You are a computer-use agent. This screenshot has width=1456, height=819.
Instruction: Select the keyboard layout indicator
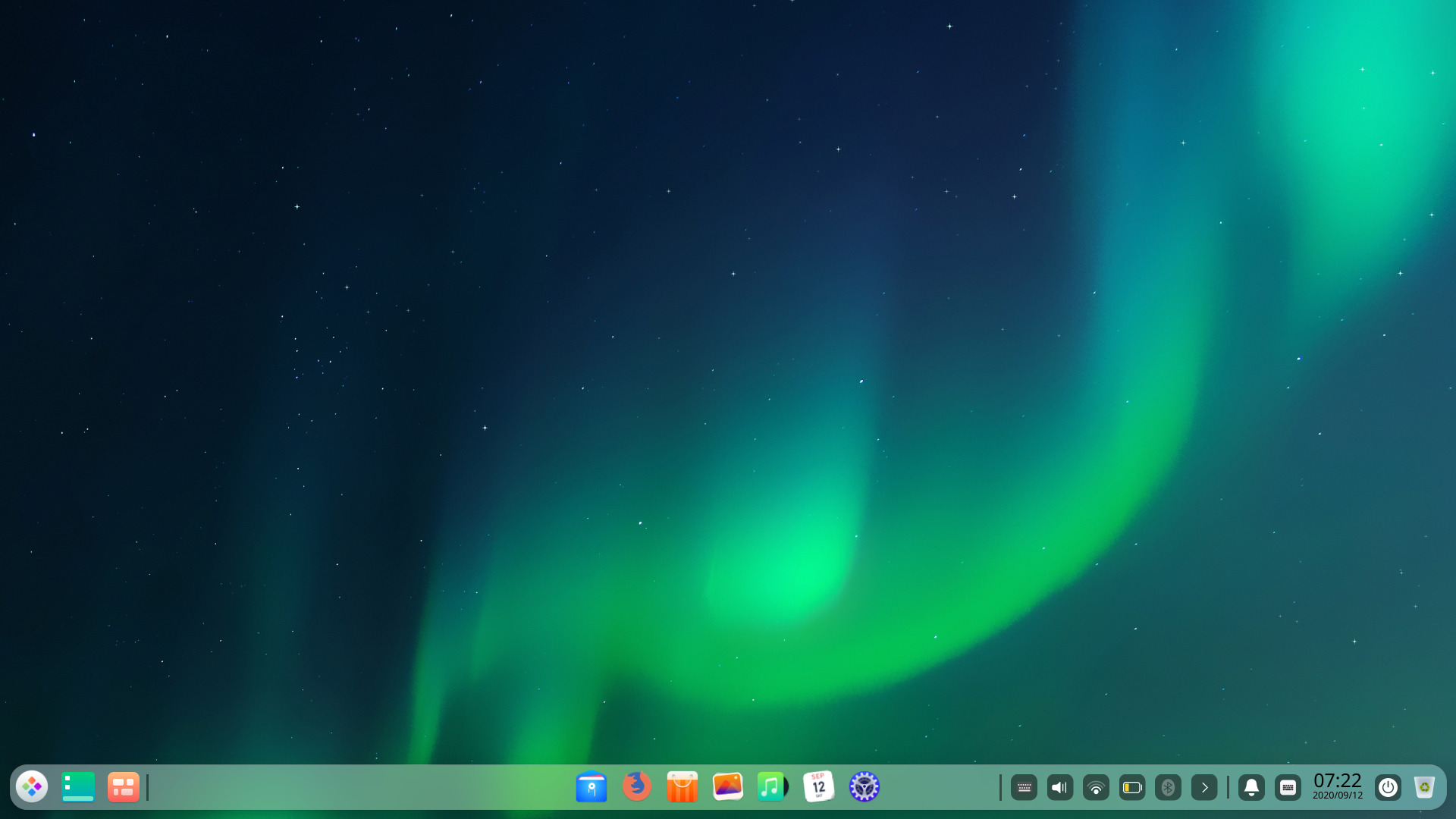click(x=1025, y=787)
